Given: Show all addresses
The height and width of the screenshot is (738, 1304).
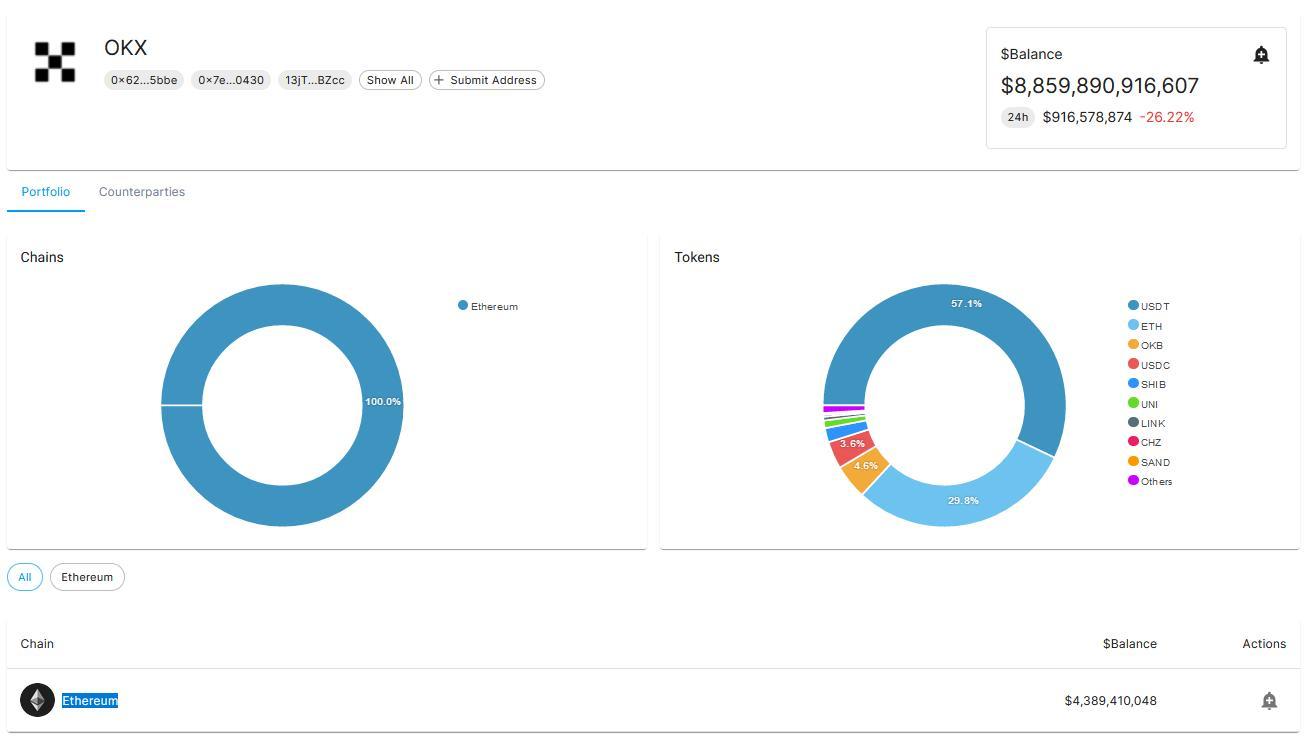Looking at the screenshot, I should (x=390, y=80).
